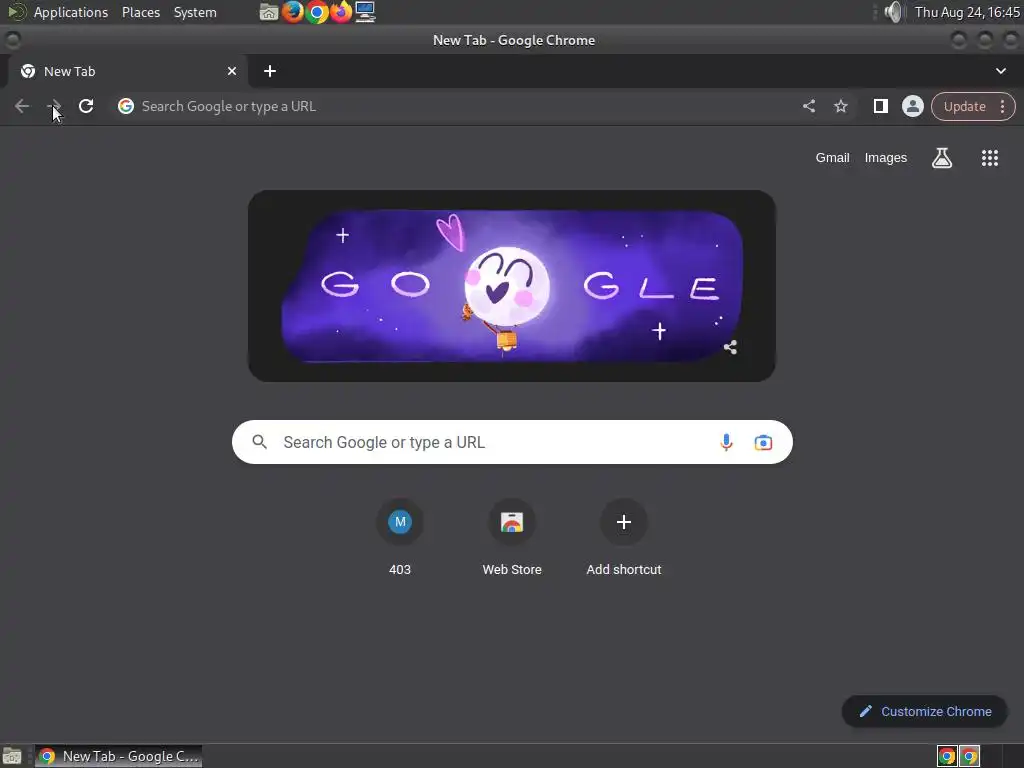Screen dimensions: 1024x768
Task: Bookmark this tab with star icon
Action: [840, 106]
